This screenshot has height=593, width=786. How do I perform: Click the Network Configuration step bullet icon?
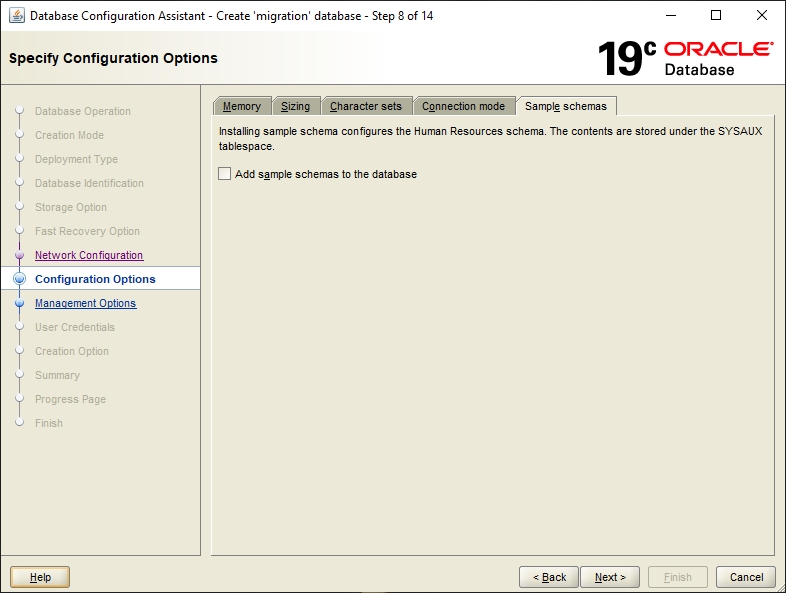click(x=19, y=255)
